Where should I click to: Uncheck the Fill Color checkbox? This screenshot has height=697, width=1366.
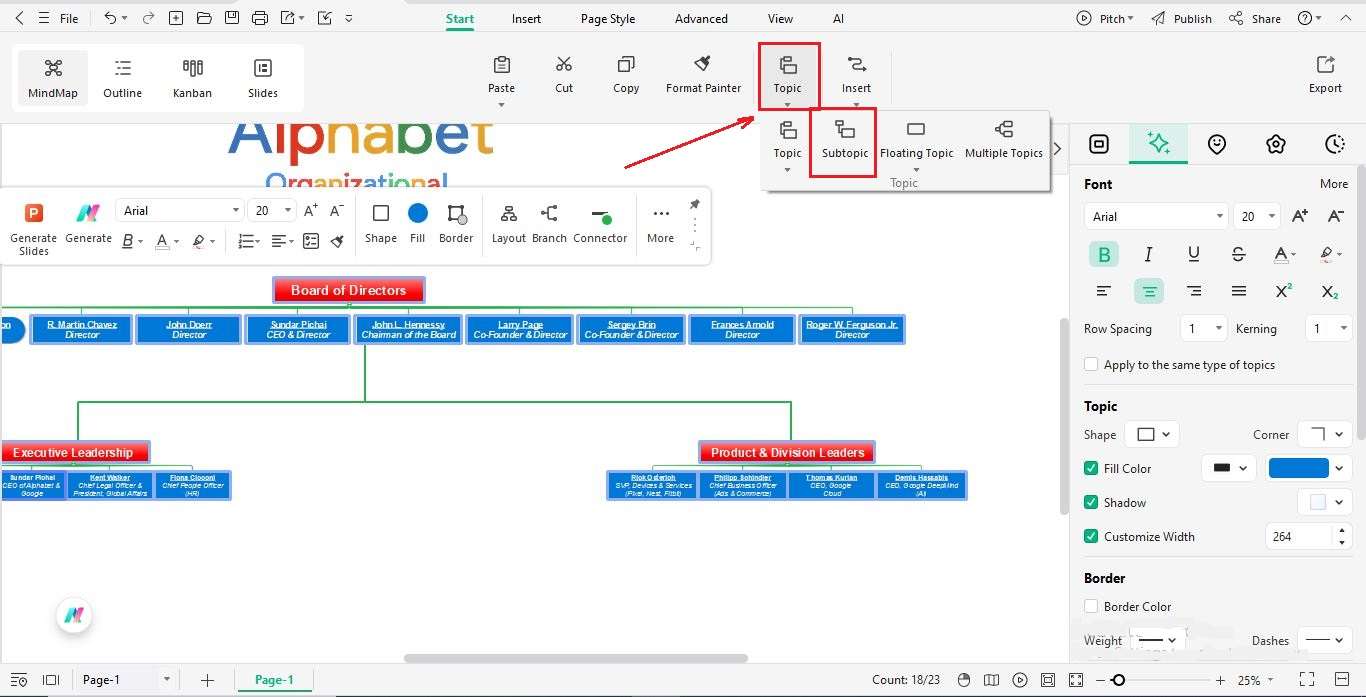pos(1091,468)
